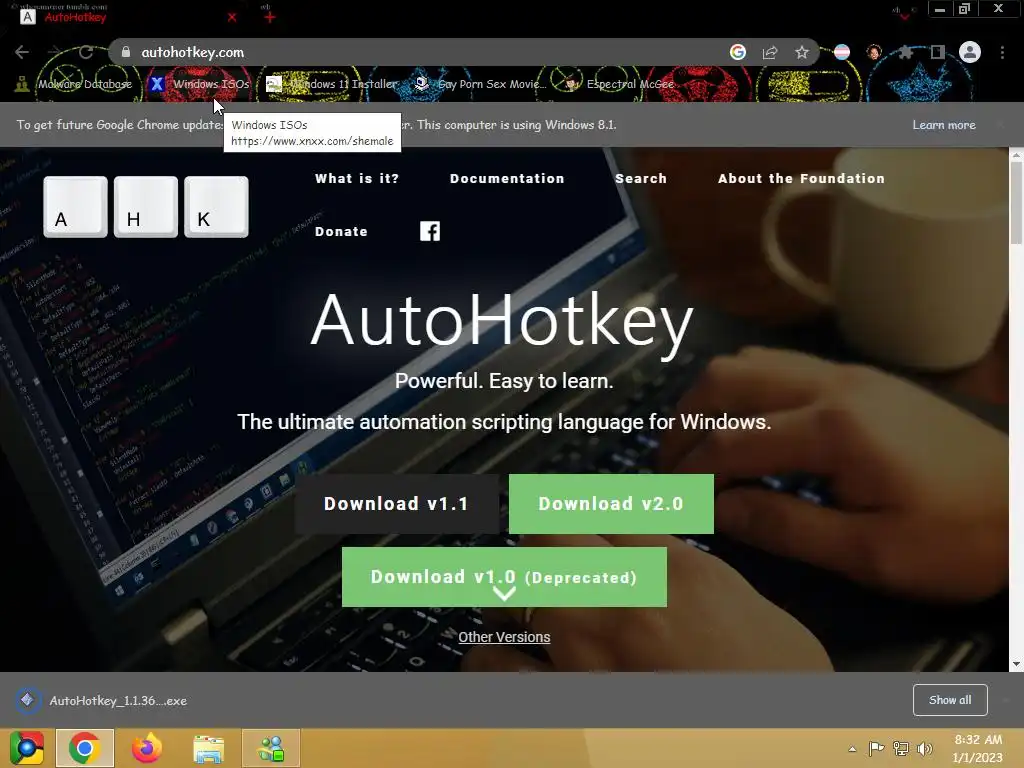Image resolution: width=1024 pixels, height=768 pixels.
Task: Click Learn more in the update notice
Action: point(944,125)
